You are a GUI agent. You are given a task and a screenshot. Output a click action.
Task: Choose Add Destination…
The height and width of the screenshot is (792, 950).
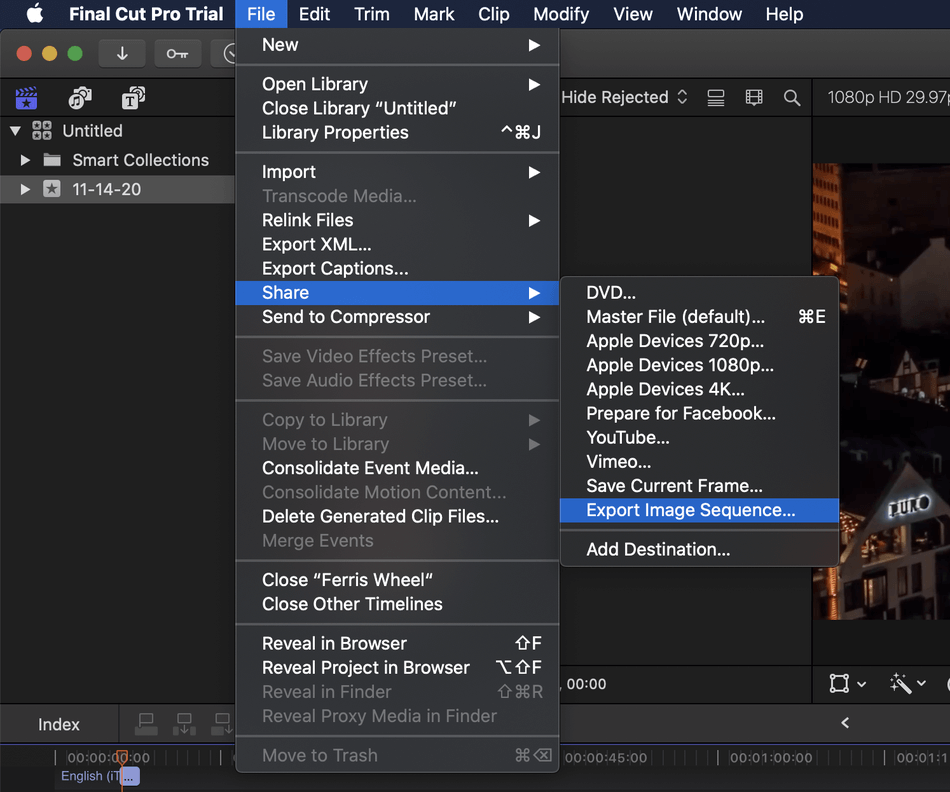tap(700, 550)
